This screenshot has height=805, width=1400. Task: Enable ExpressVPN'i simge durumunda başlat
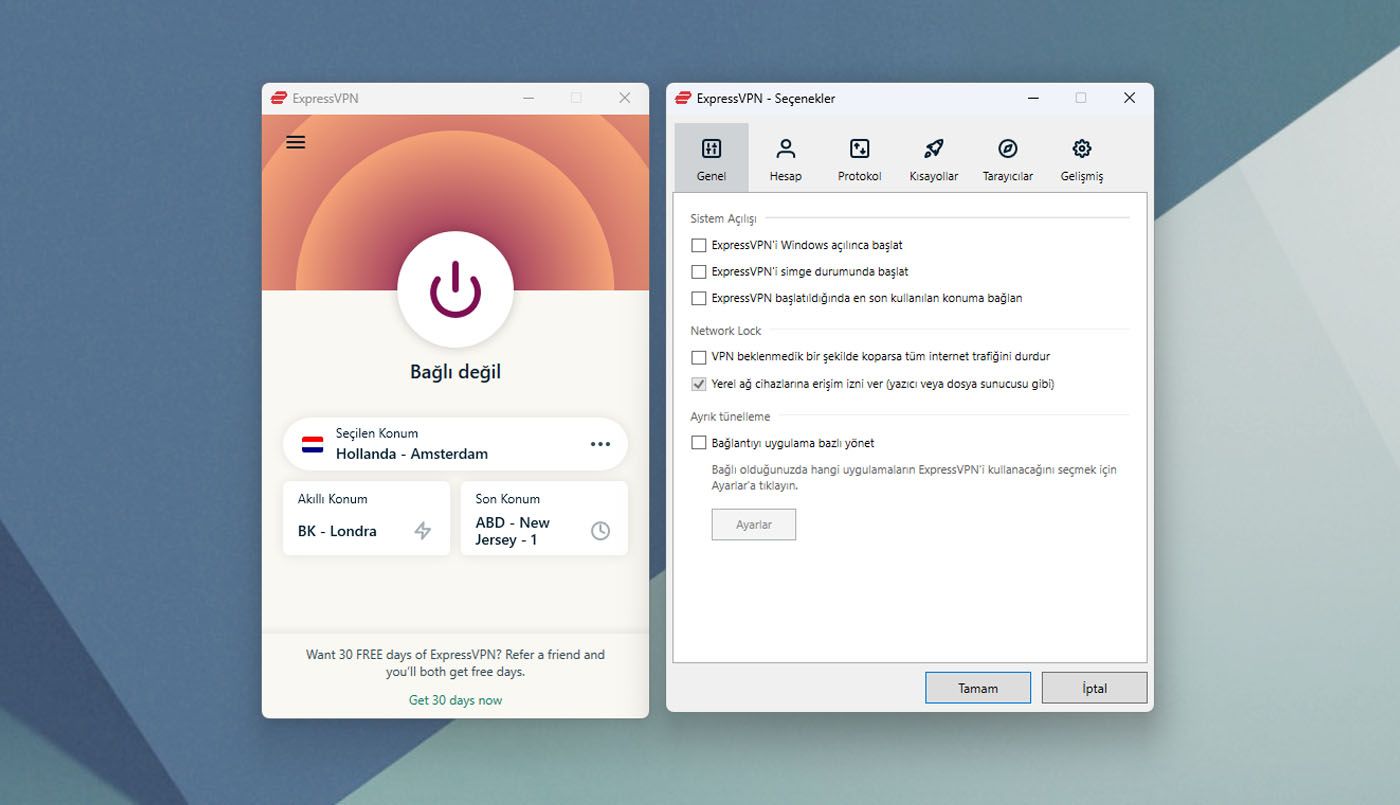pyautogui.click(x=699, y=271)
